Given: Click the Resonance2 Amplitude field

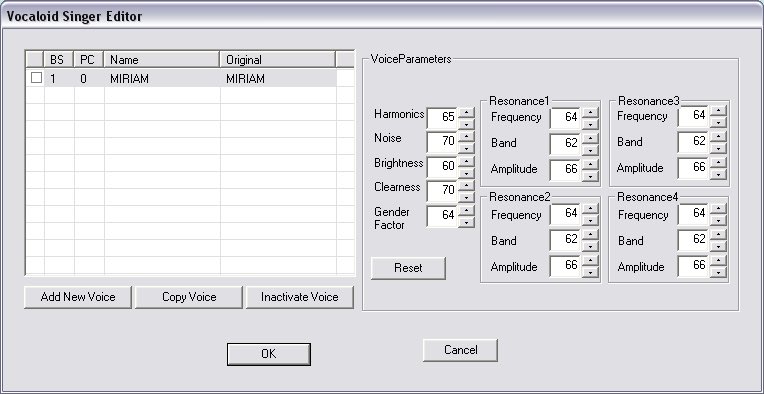Looking at the screenshot, I should (566, 266).
